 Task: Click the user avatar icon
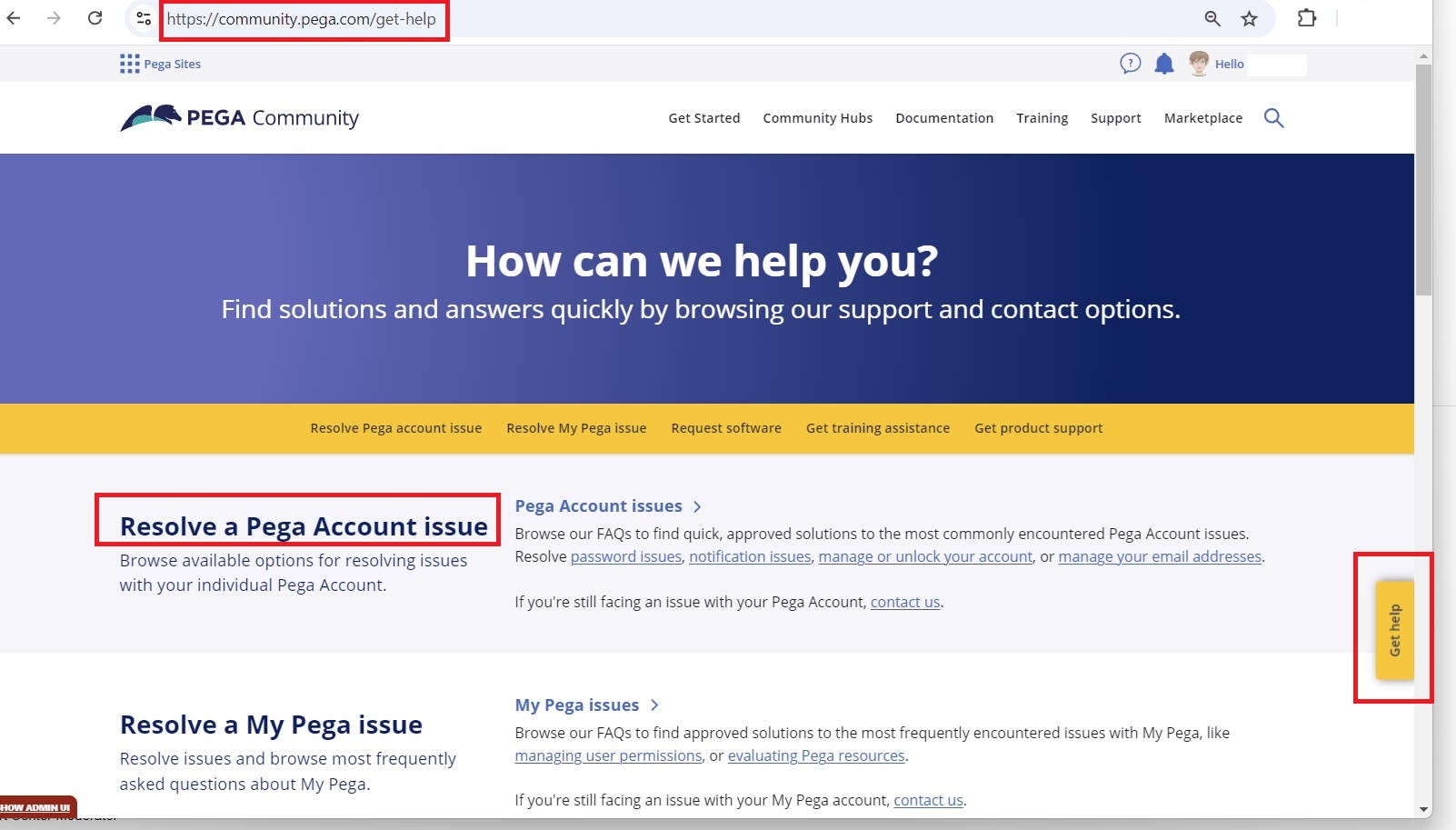coord(1199,64)
